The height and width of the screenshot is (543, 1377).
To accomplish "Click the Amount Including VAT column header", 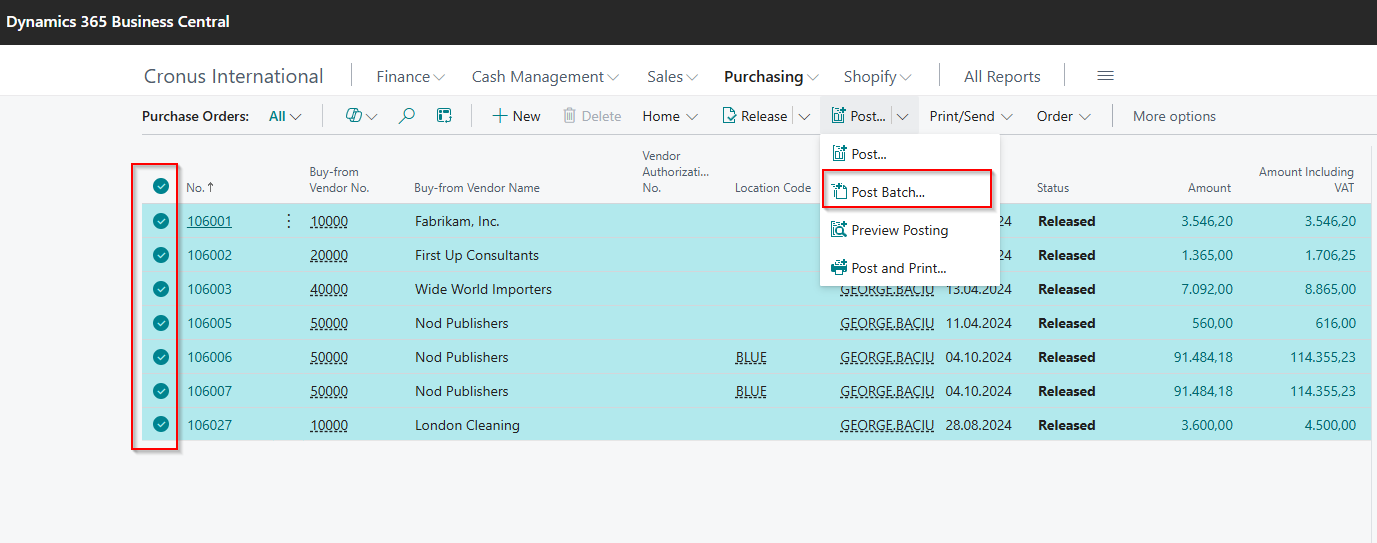I will 1306,179.
